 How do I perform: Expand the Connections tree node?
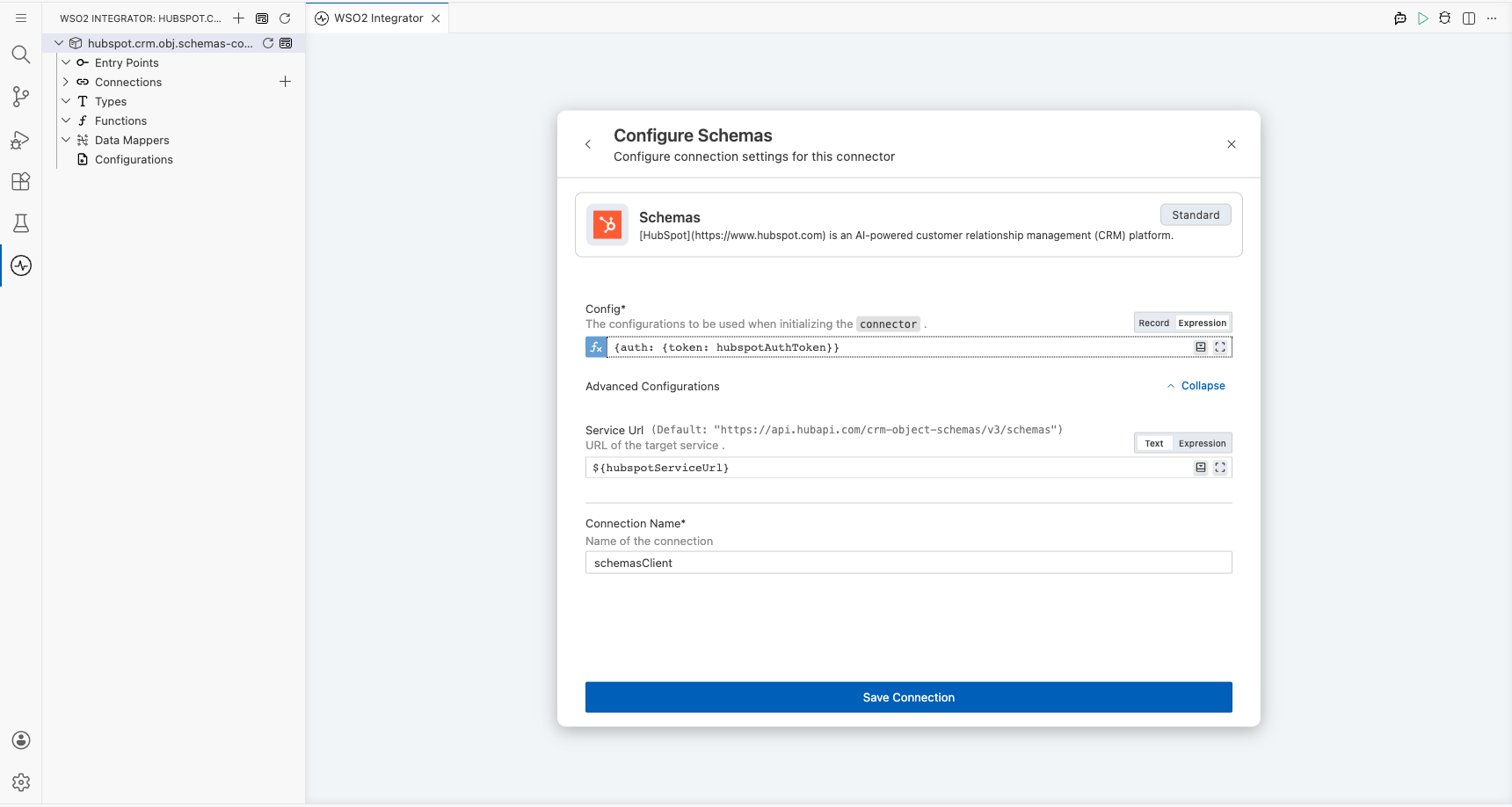[x=66, y=82]
